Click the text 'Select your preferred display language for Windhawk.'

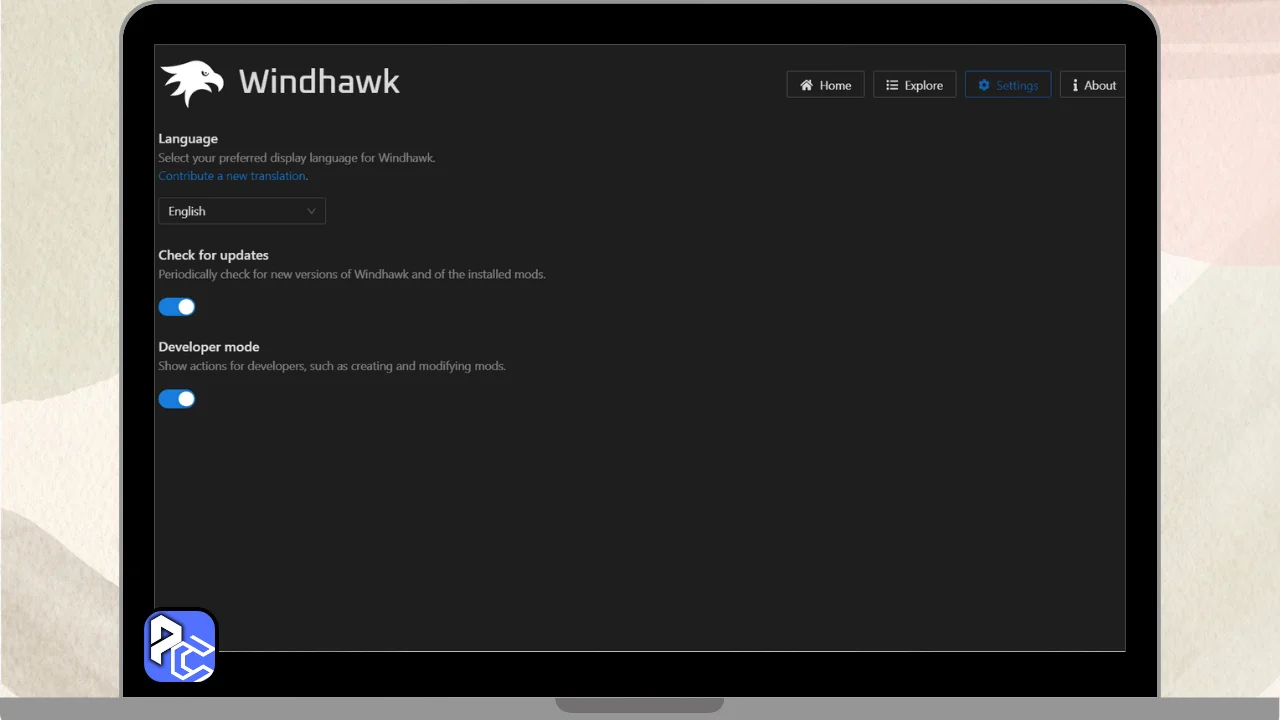297,158
